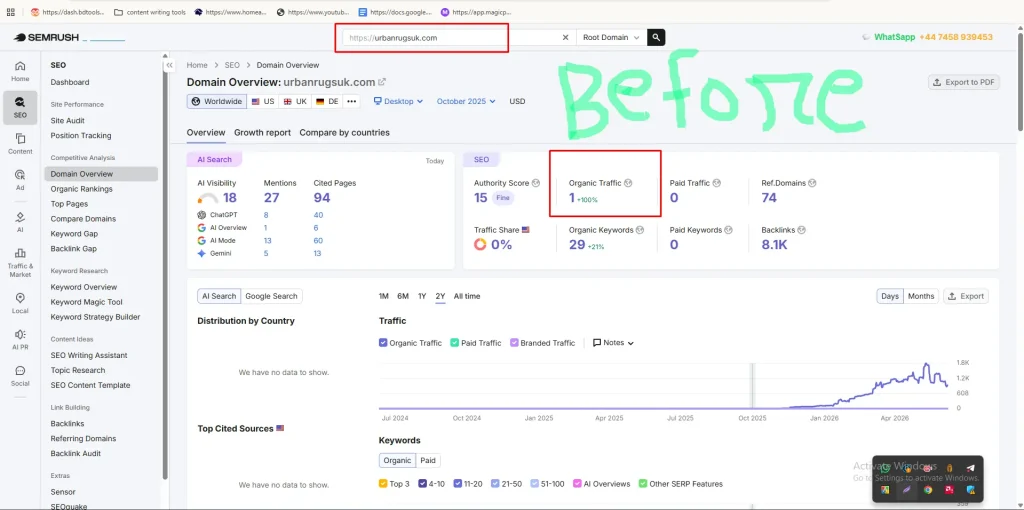Toggle the Branded Traffic checkbox
The image size is (1024, 510).
pos(514,343)
